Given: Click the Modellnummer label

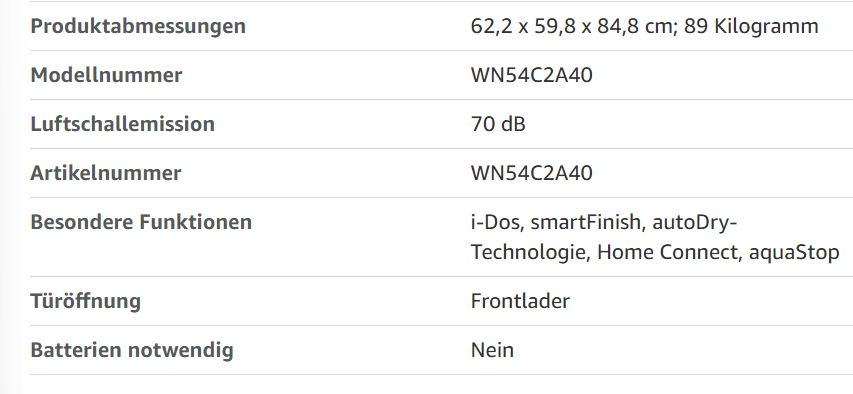Looking at the screenshot, I should (x=106, y=75).
